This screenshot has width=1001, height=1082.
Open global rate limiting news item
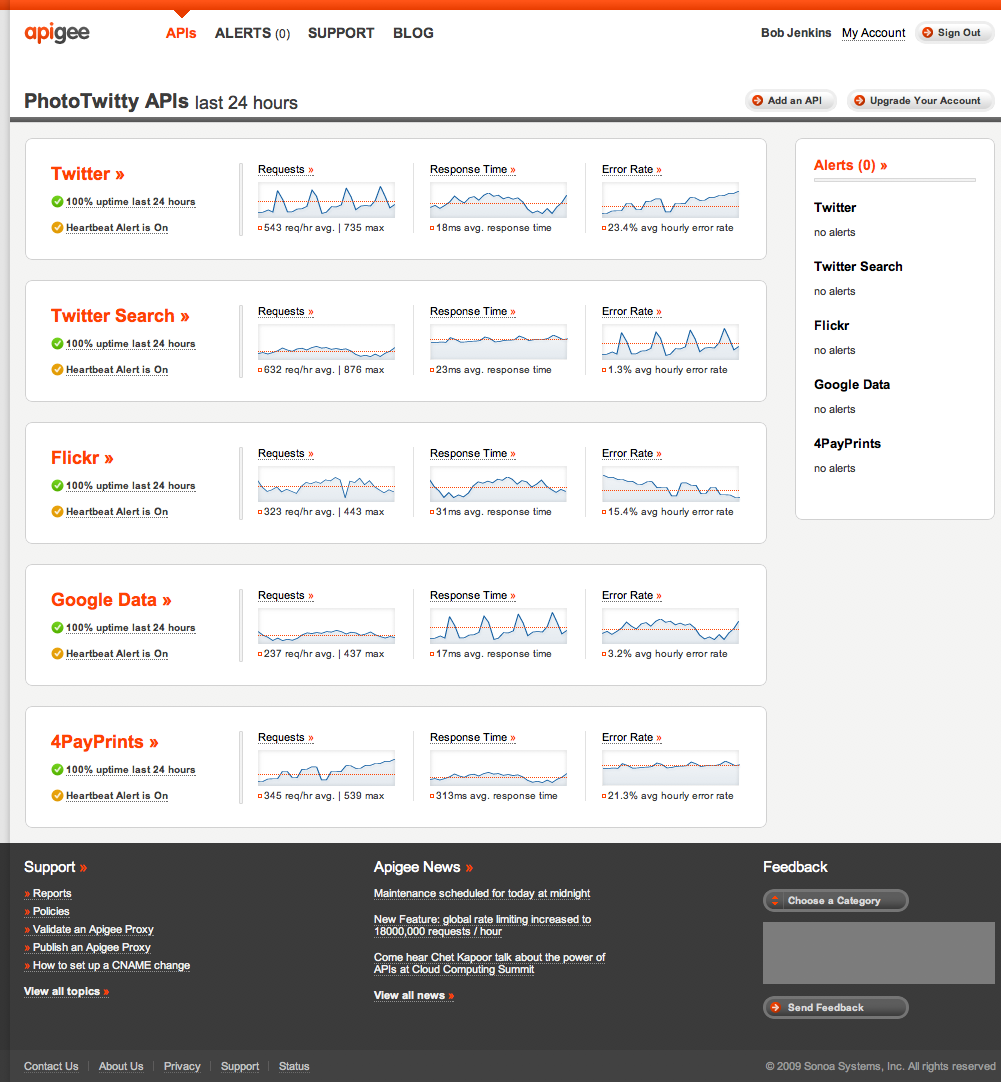point(482,925)
